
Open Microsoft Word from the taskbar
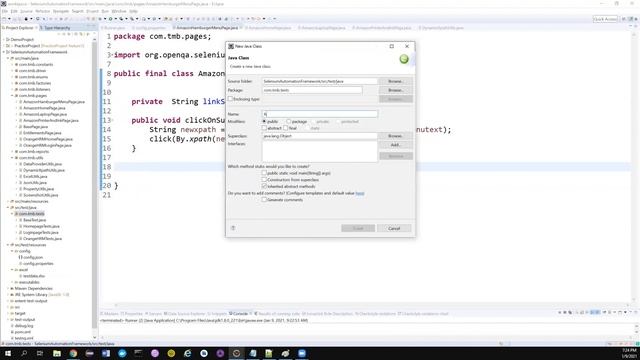[106, 353]
